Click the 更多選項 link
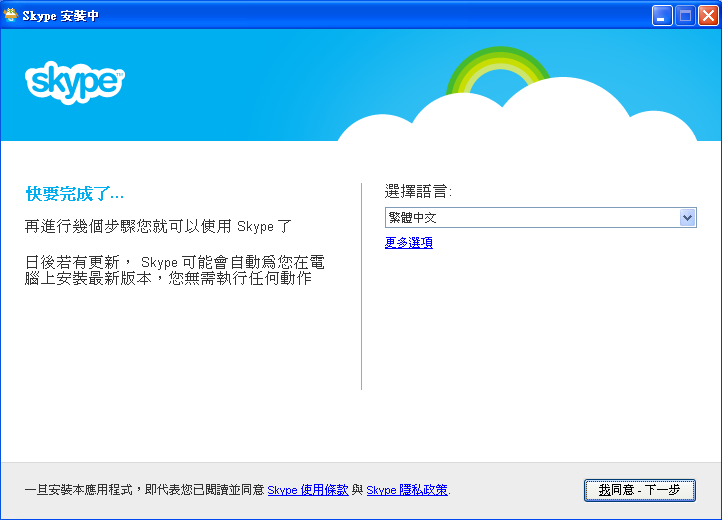This screenshot has height=520, width=722. pos(408,243)
